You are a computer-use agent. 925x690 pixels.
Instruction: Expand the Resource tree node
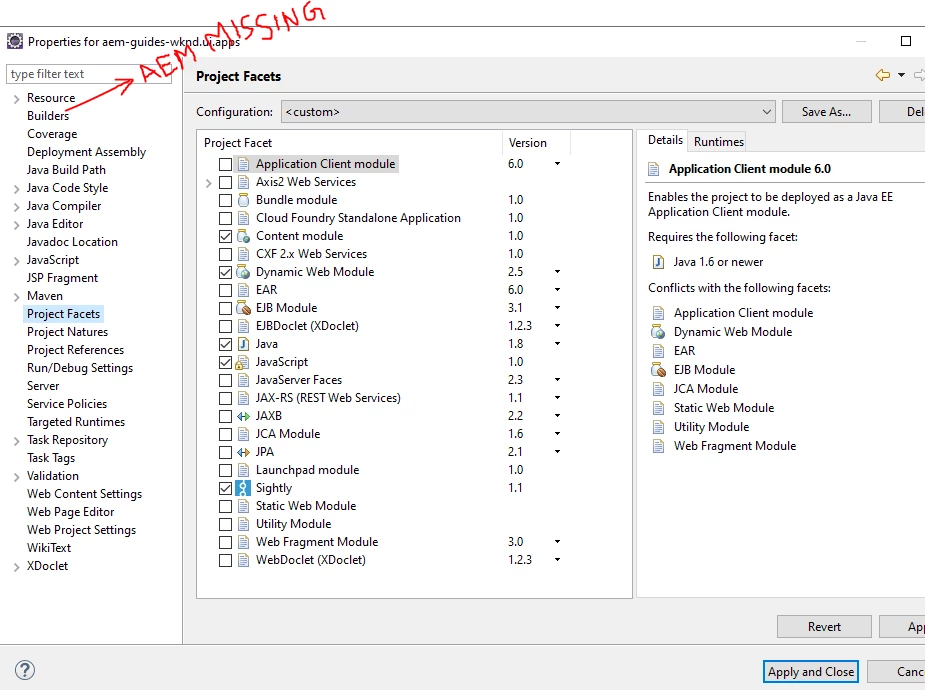point(17,99)
